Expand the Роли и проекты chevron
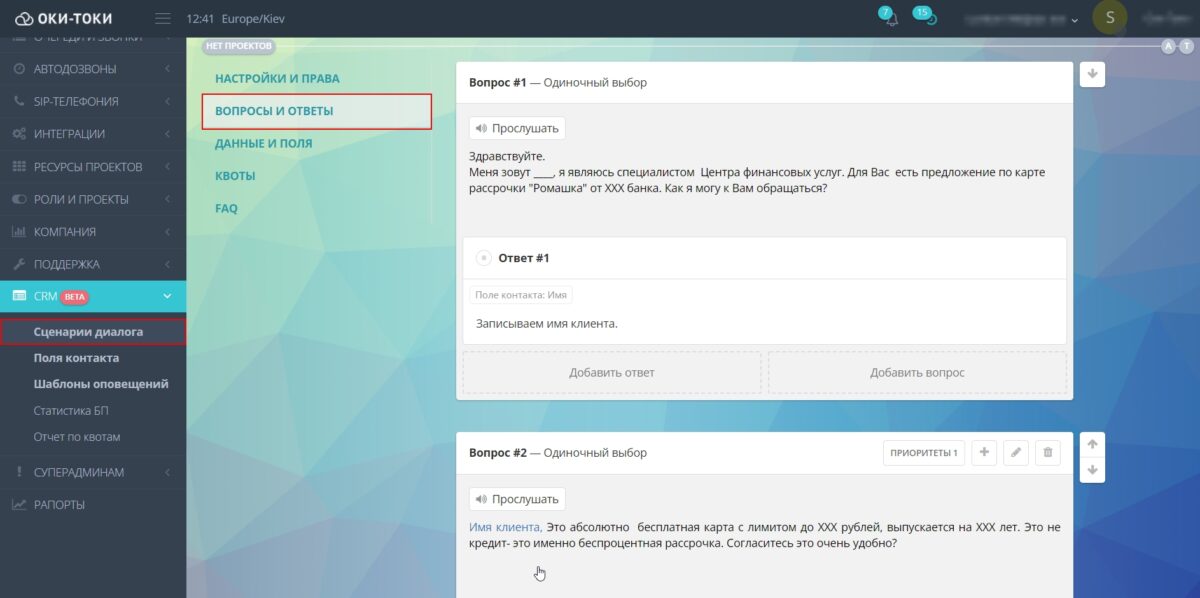1200x598 pixels. [x=167, y=199]
